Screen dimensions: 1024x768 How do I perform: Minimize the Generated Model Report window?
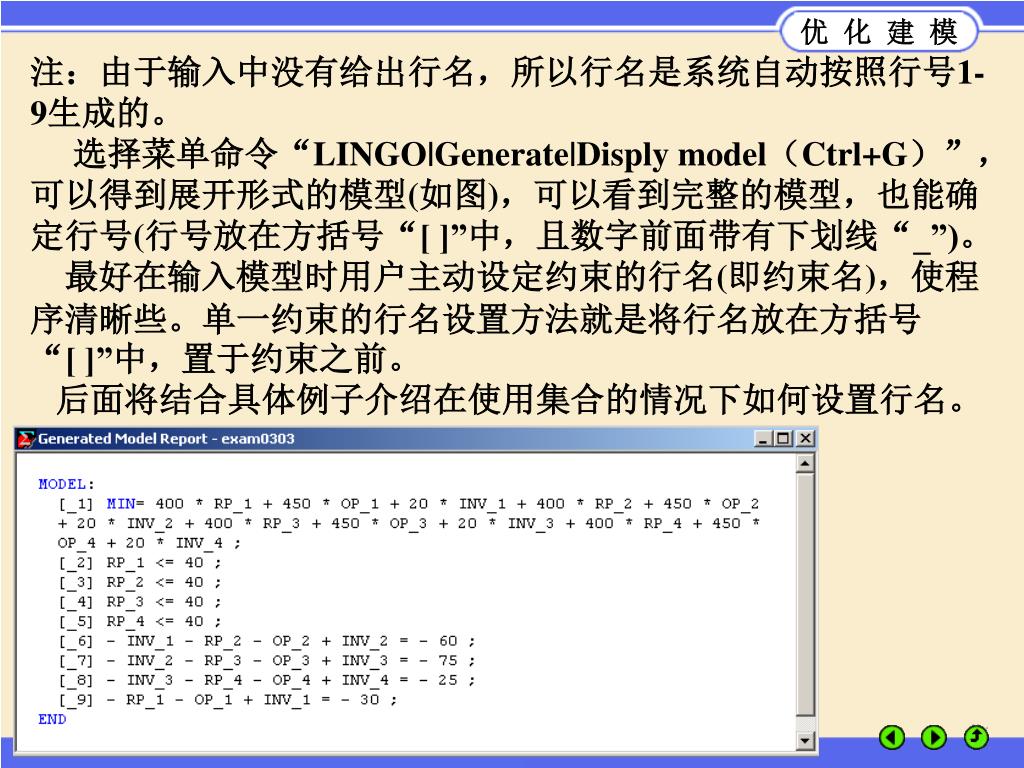(x=762, y=439)
